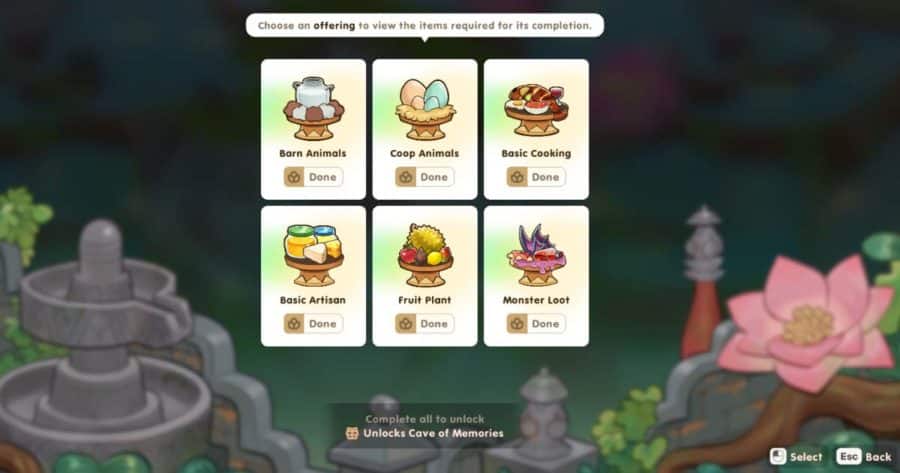
Task: Open the Barn Animals offering label
Action: click(x=313, y=153)
